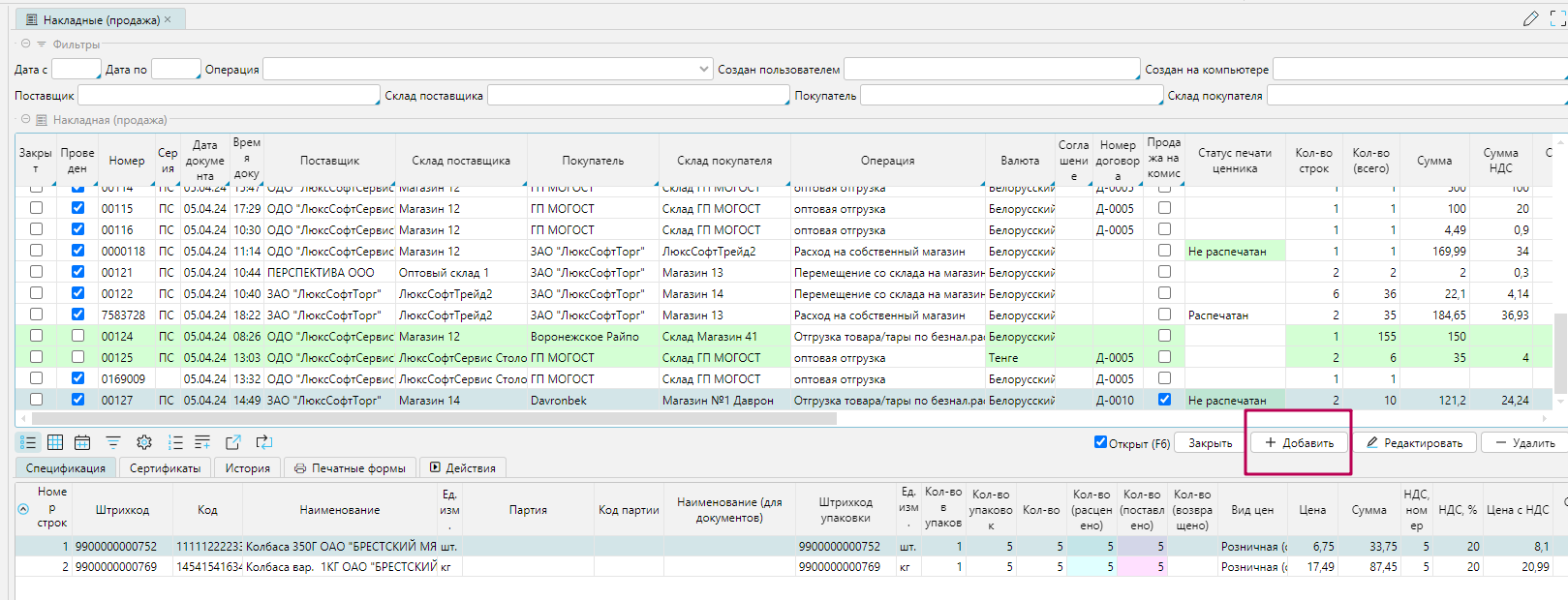This screenshot has height=600, width=1568.
Task: Click the fullscreen expand icon at top right
Action: point(1558,18)
